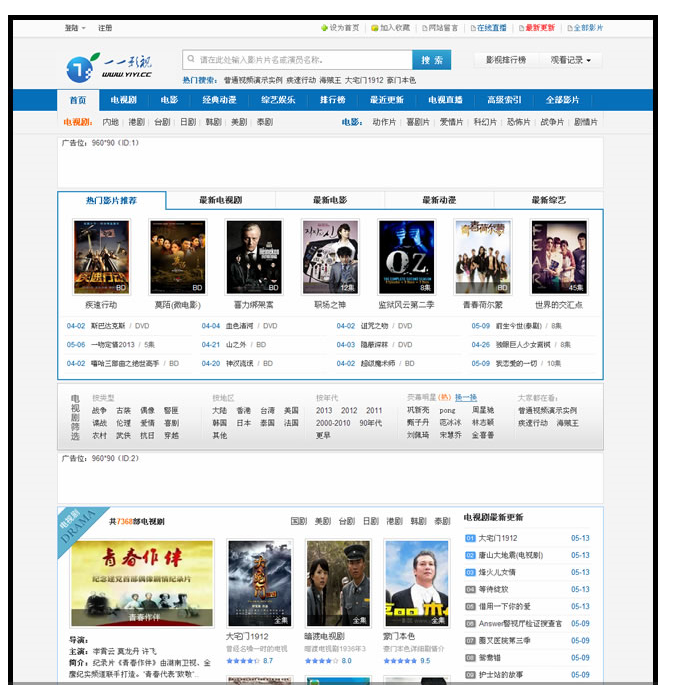Filter TV dramas by 古装 genre

123,411
